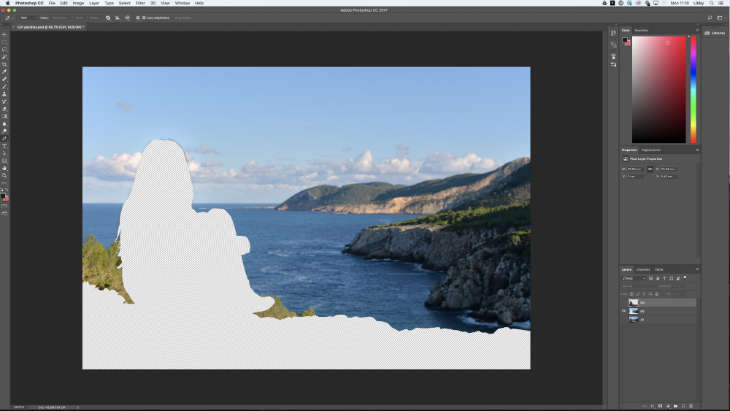Click the top layer thumbnail
730x411 pixels.
634,301
